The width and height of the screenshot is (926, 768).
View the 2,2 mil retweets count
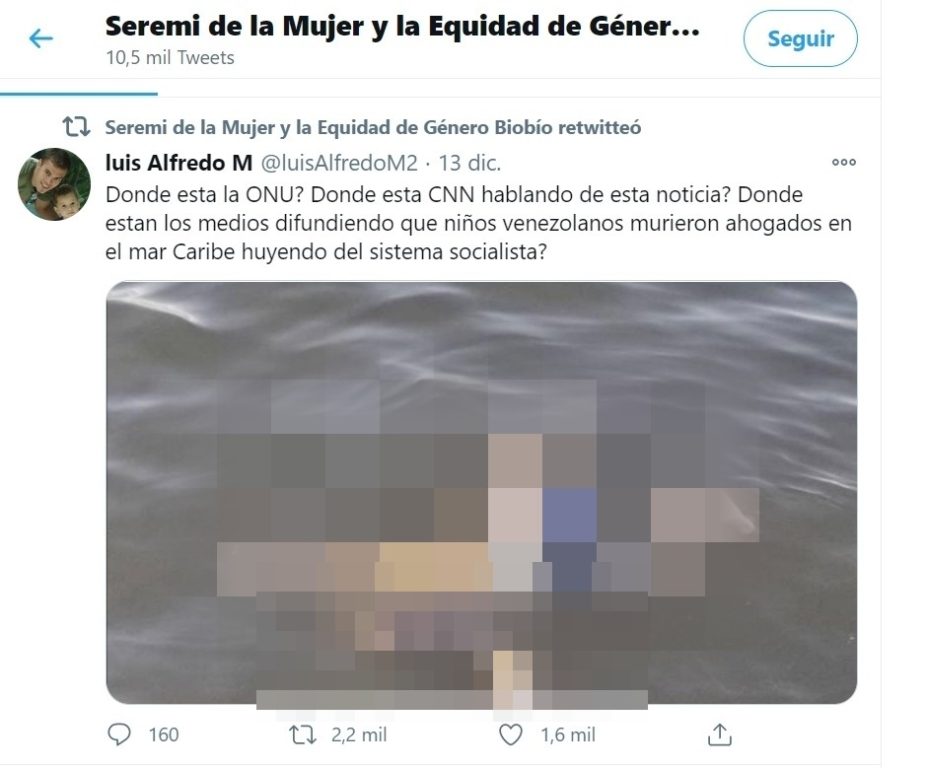[x=358, y=735]
